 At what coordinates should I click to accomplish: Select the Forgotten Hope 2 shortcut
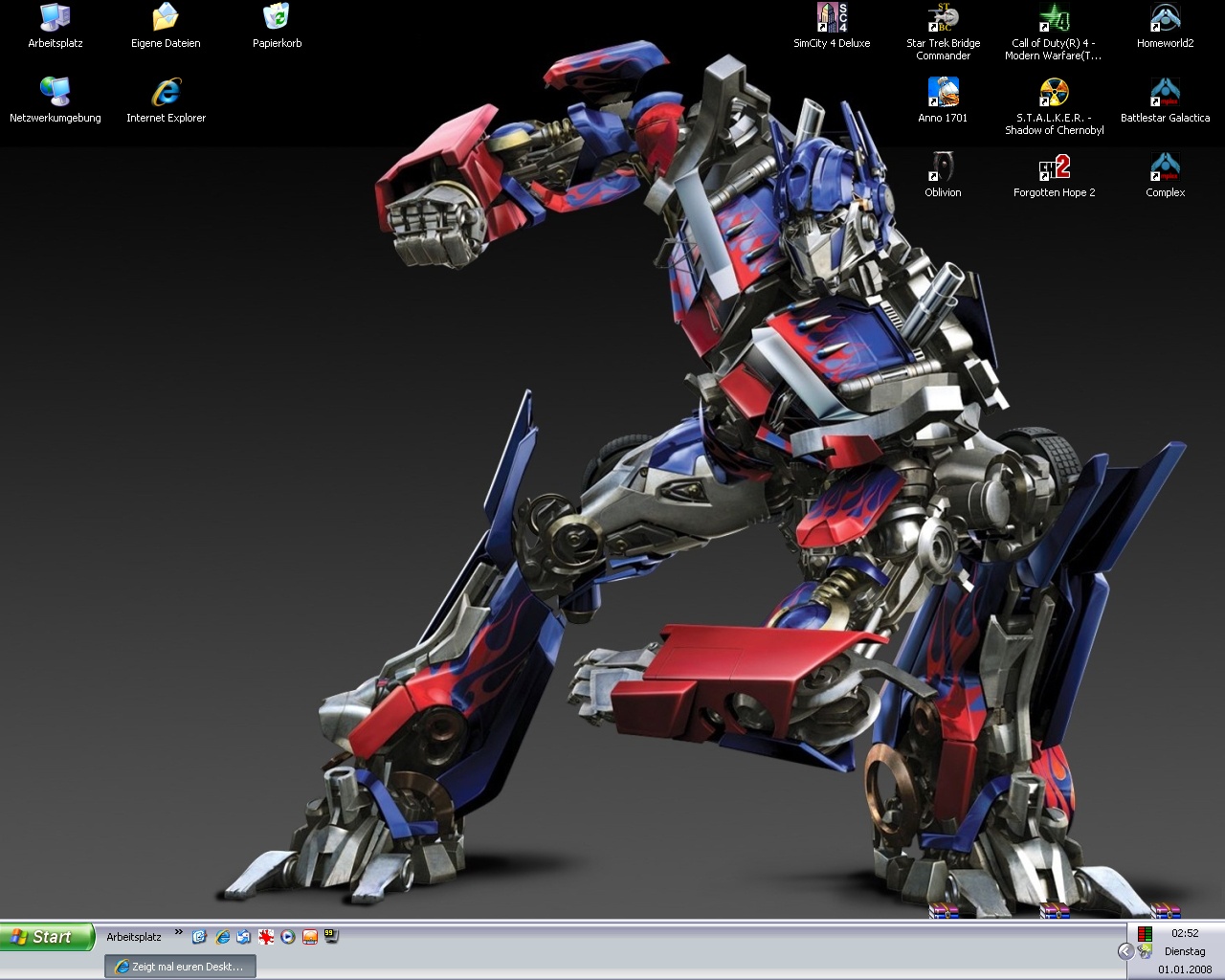tap(1054, 175)
